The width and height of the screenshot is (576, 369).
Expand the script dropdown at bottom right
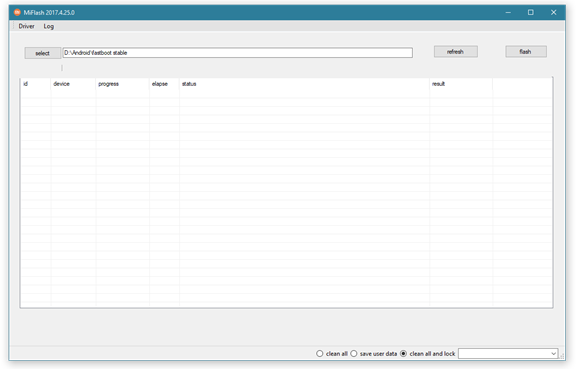(x=508, y=354)
